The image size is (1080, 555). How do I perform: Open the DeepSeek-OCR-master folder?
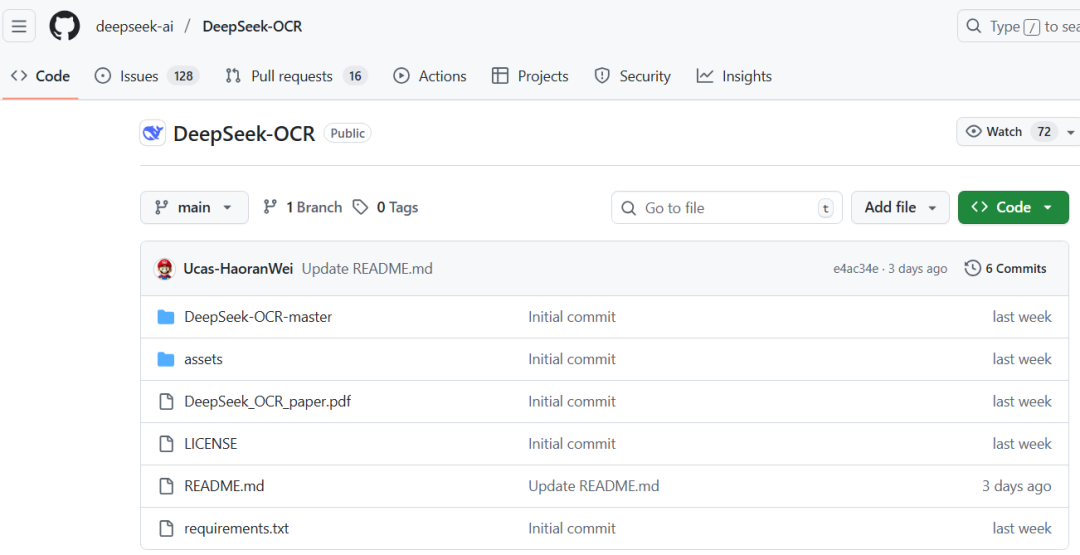click(x=258, y=317)
